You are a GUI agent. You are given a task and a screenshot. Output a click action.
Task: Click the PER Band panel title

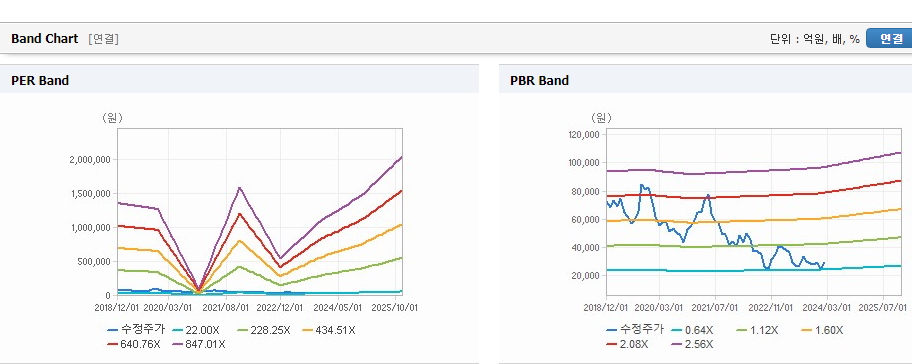[40, 80]
